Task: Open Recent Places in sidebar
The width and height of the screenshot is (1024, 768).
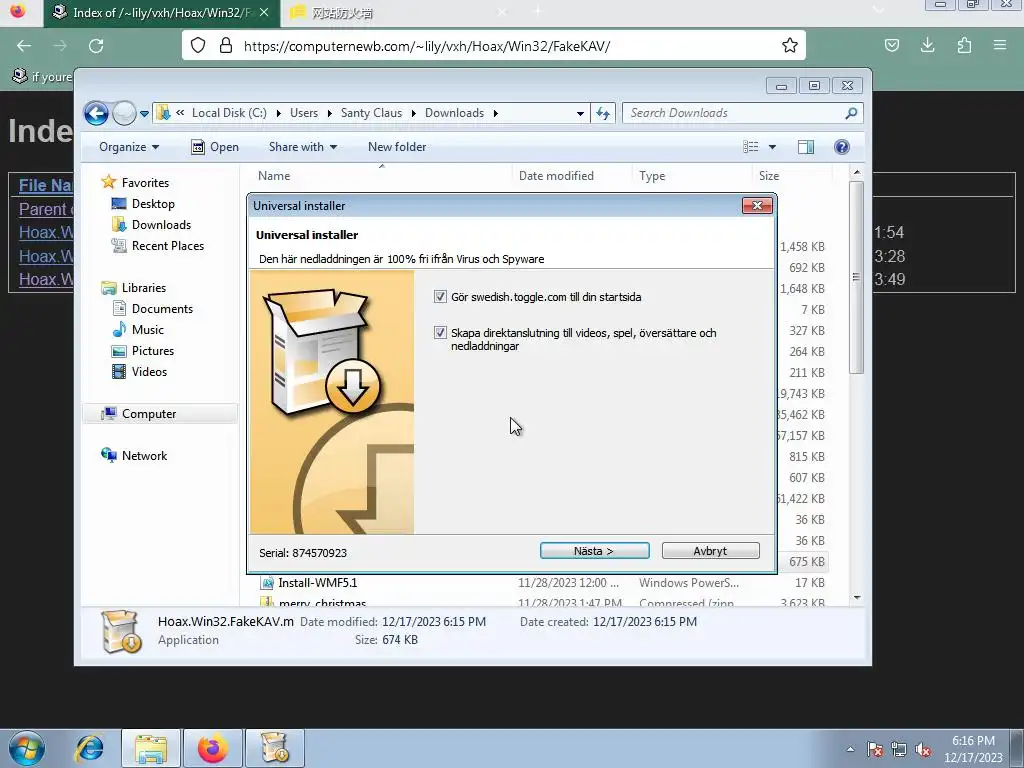Action: click(157, 246)
